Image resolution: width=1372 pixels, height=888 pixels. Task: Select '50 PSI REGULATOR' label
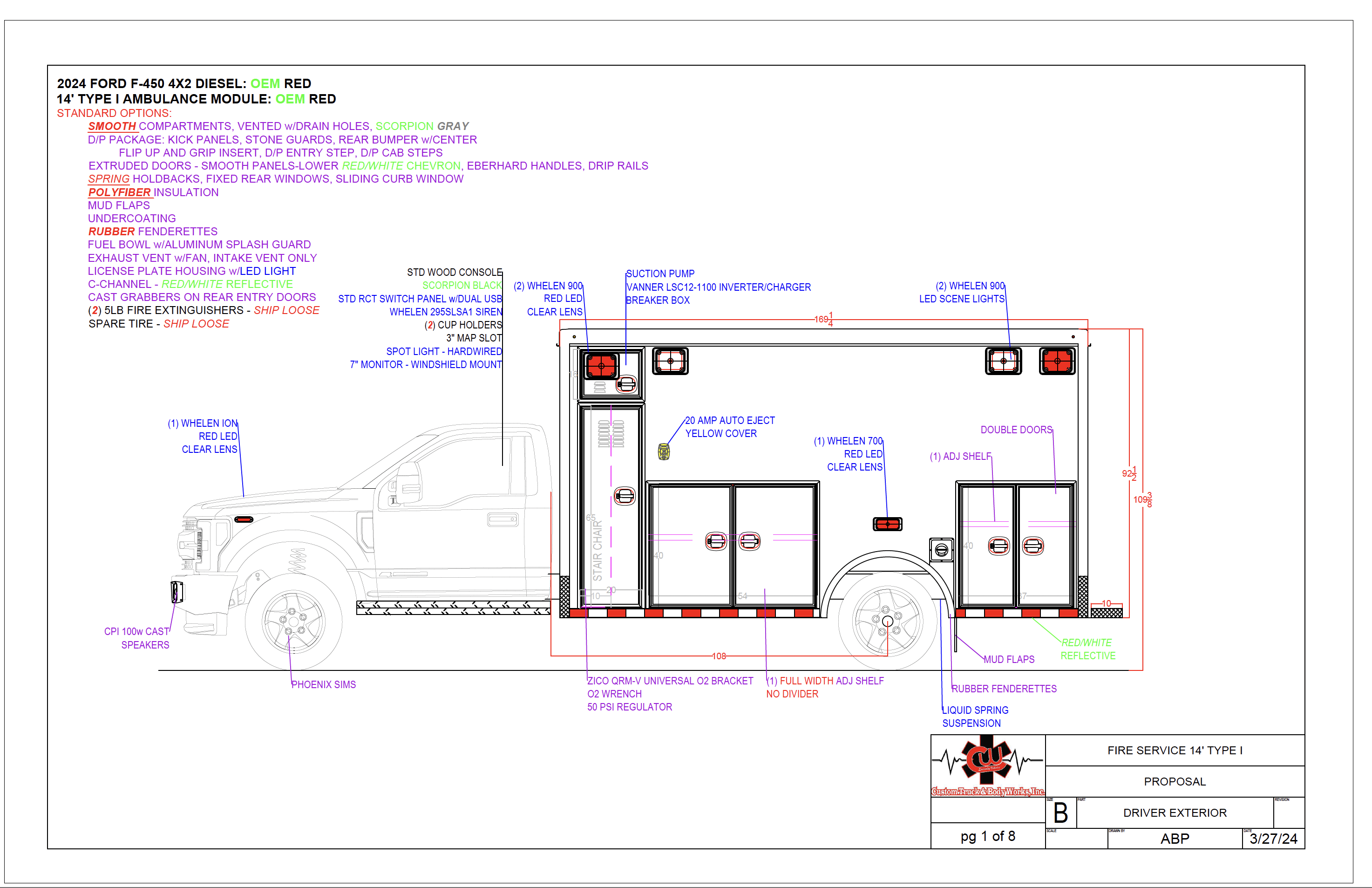[x=630, y=707]
